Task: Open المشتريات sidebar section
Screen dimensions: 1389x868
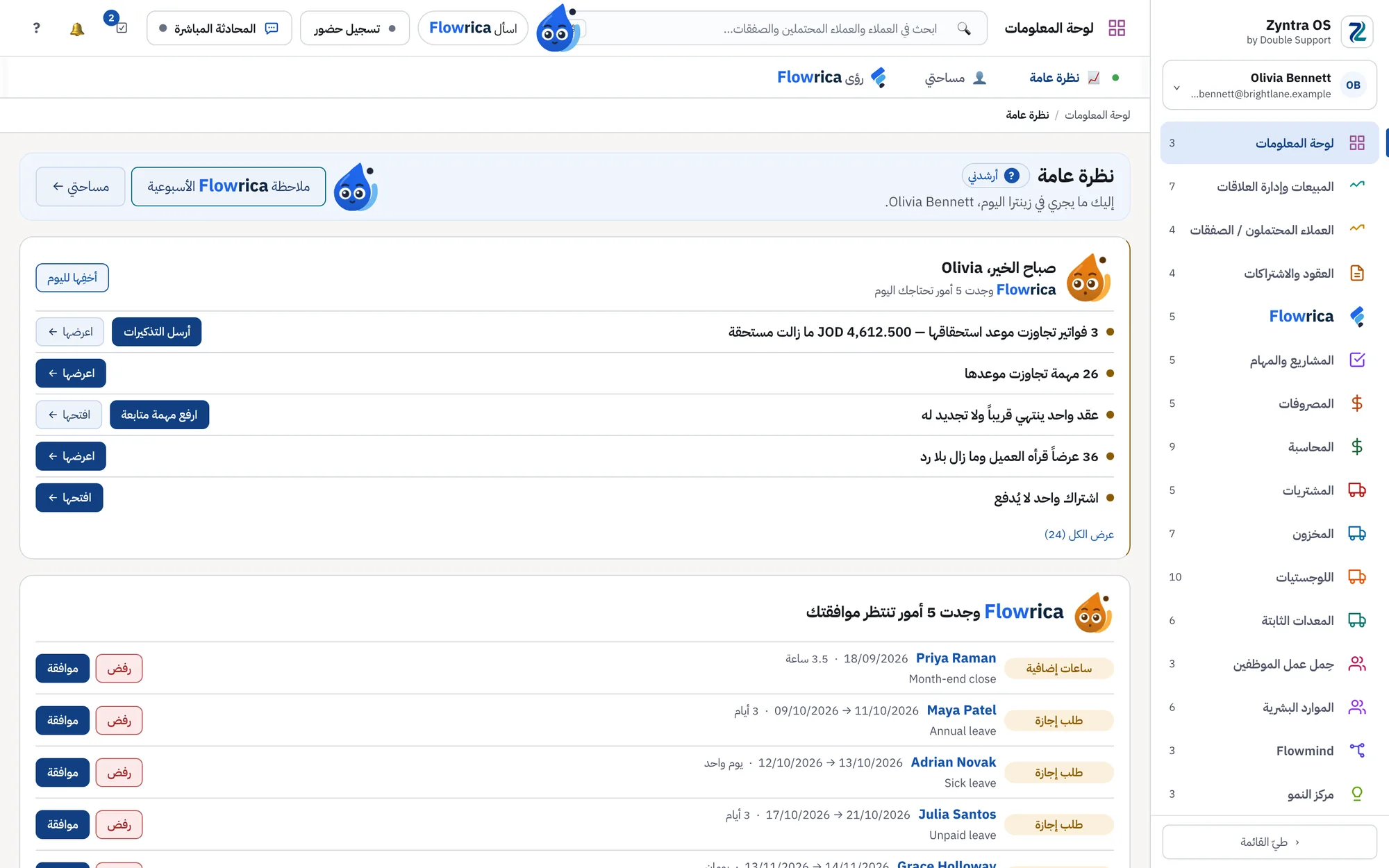Action: [1270, 490]
